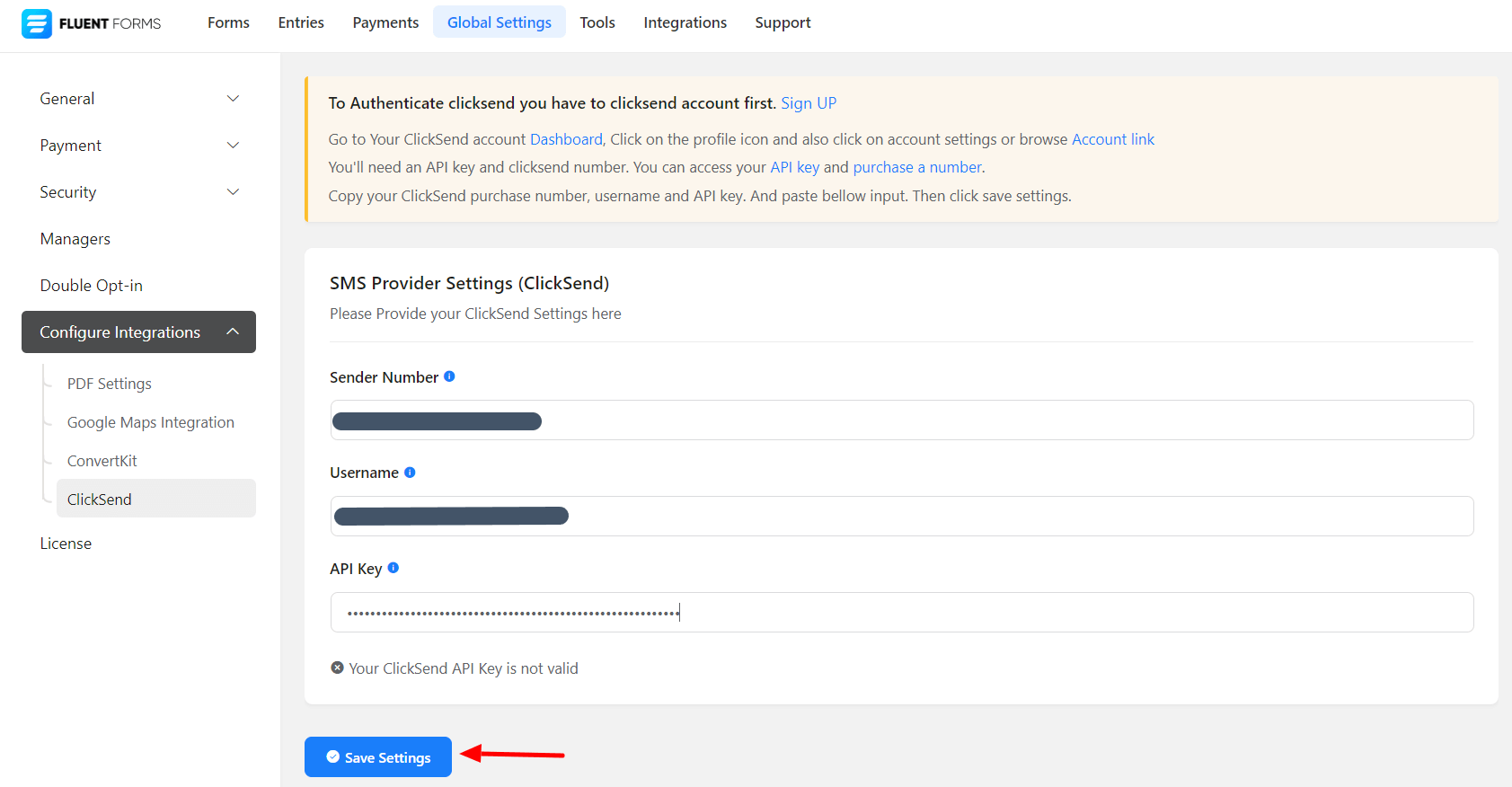This screenshot has height=787, width=1512.
Task: Open the ClickSend Dashboard link
Action: (566, 139)
